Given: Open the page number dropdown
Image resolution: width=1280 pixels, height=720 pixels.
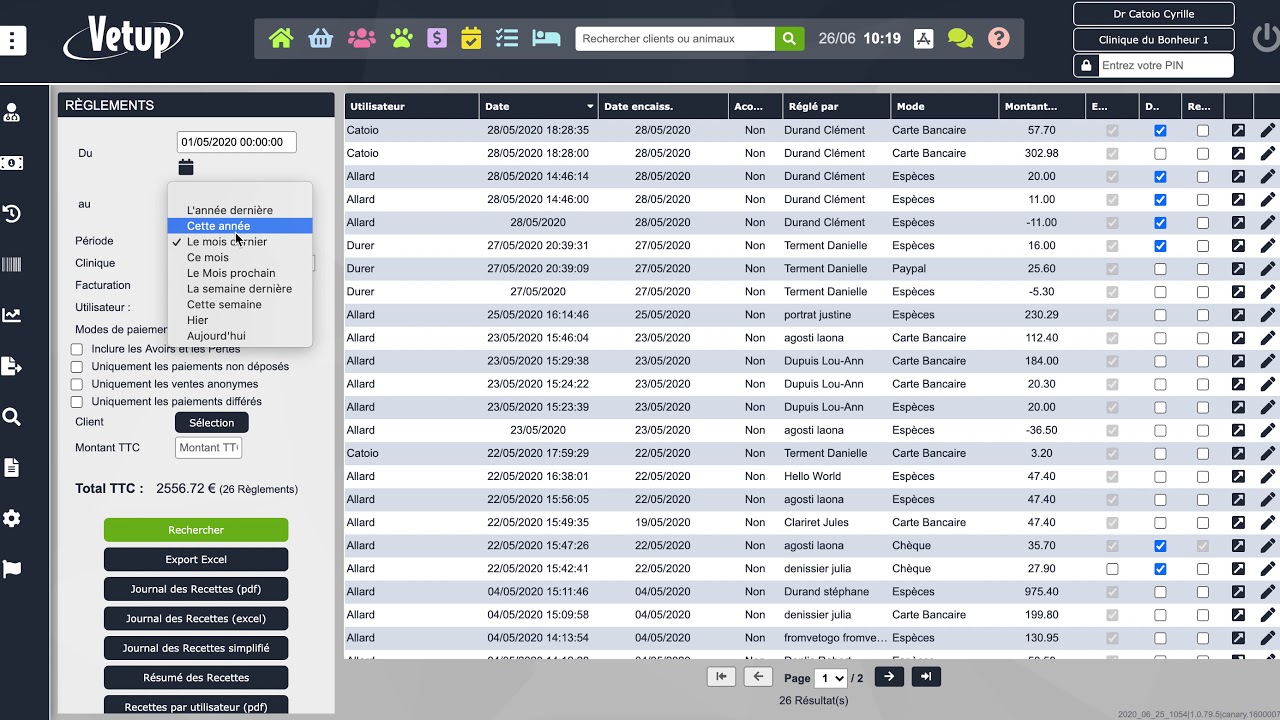Looking at the screenshot, I should coord(831,678).
